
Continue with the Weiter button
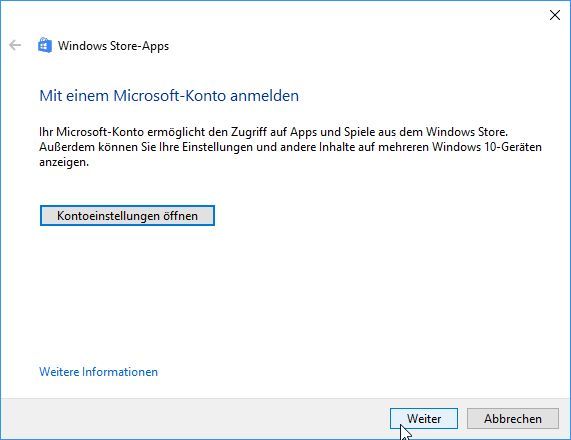pos(424,419)
